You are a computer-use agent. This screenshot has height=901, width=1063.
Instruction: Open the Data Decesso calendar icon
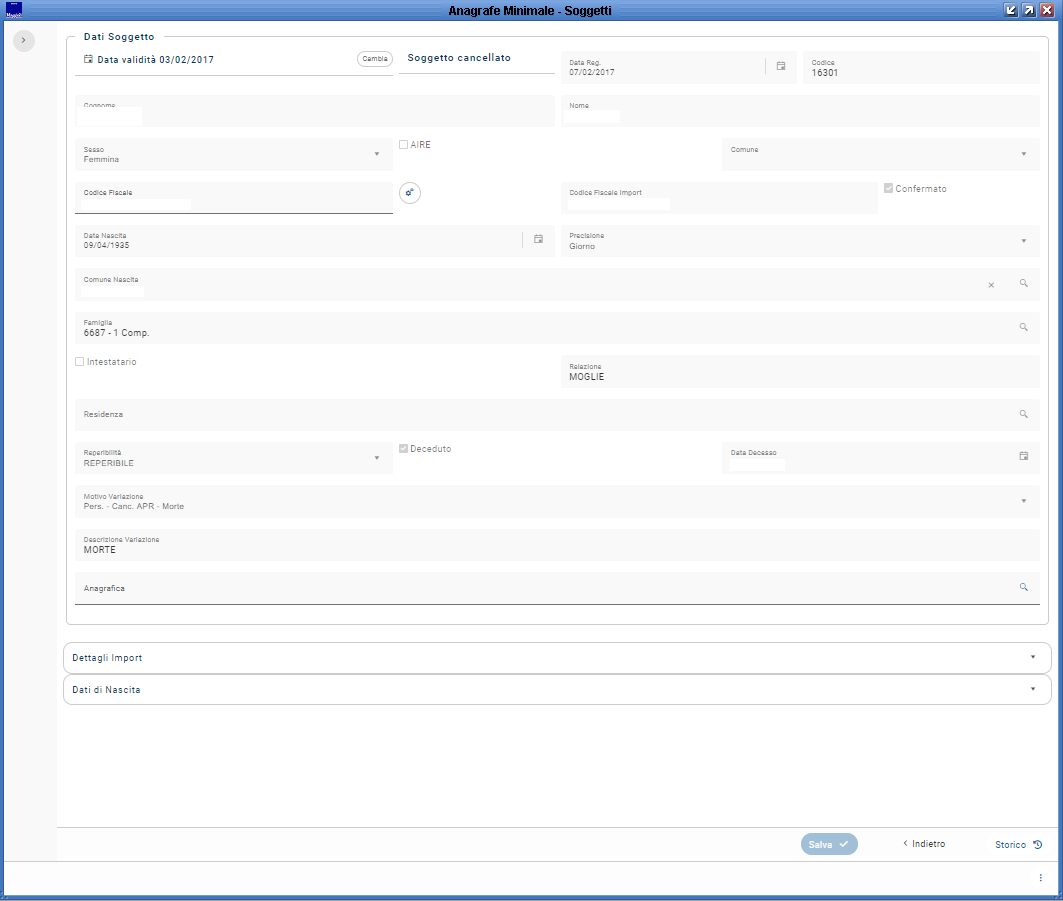coord(1023,456)
